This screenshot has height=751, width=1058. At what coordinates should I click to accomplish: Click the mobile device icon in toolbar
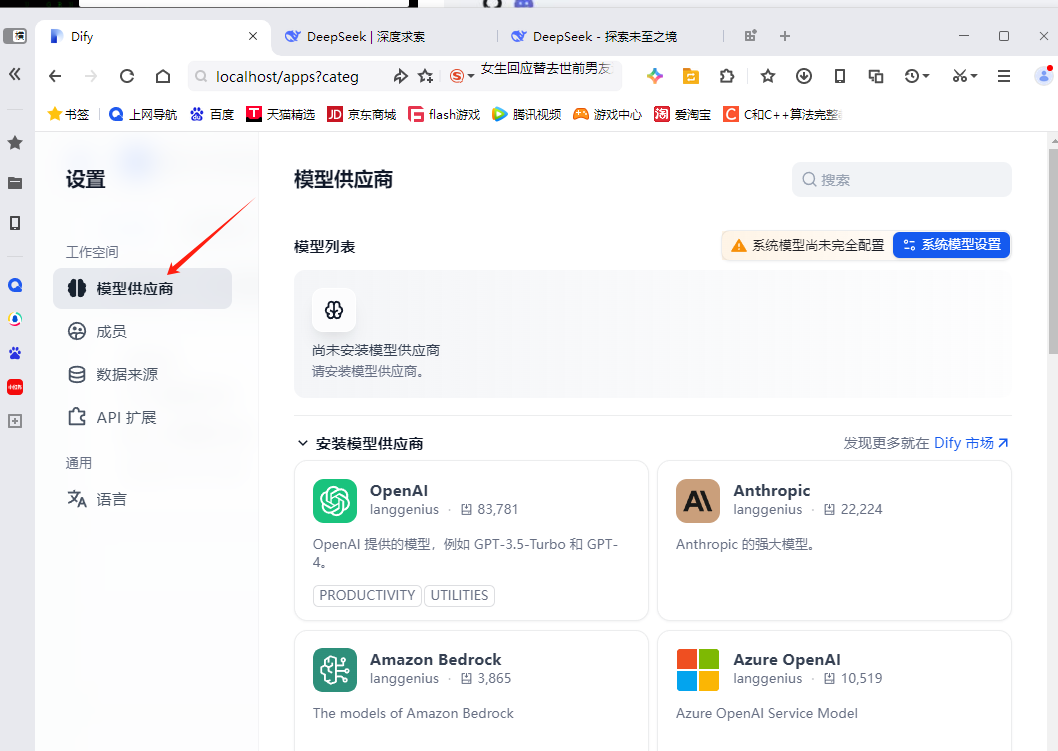pyautogui.click(x=839, y=76)
